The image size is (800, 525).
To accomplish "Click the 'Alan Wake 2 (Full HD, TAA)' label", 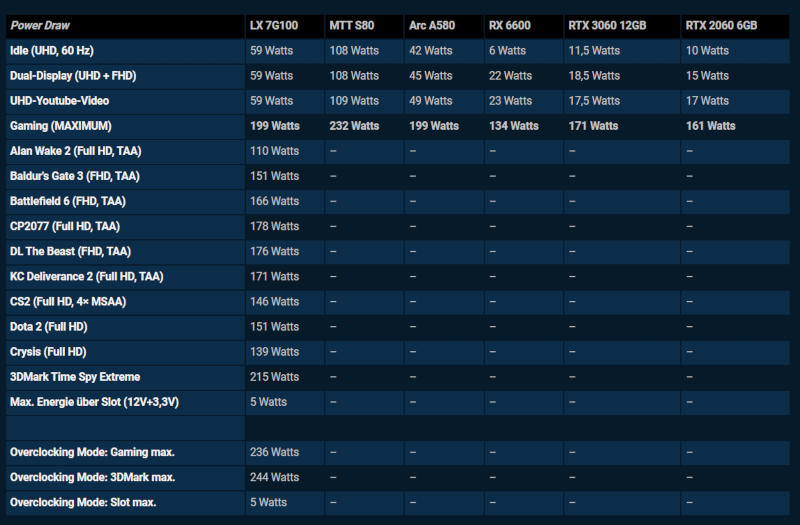I will coord(76,151).
